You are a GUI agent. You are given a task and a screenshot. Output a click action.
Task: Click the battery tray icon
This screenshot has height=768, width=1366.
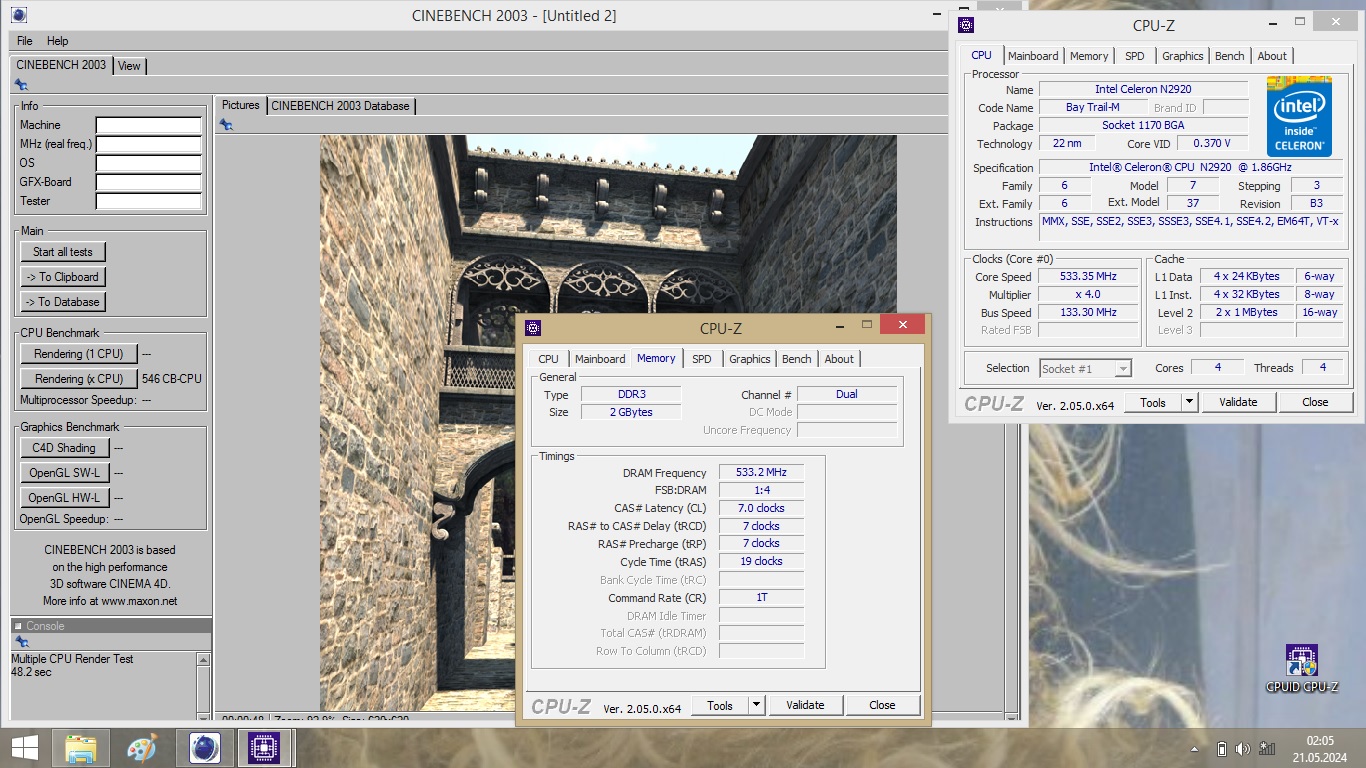pos(1221,748)
